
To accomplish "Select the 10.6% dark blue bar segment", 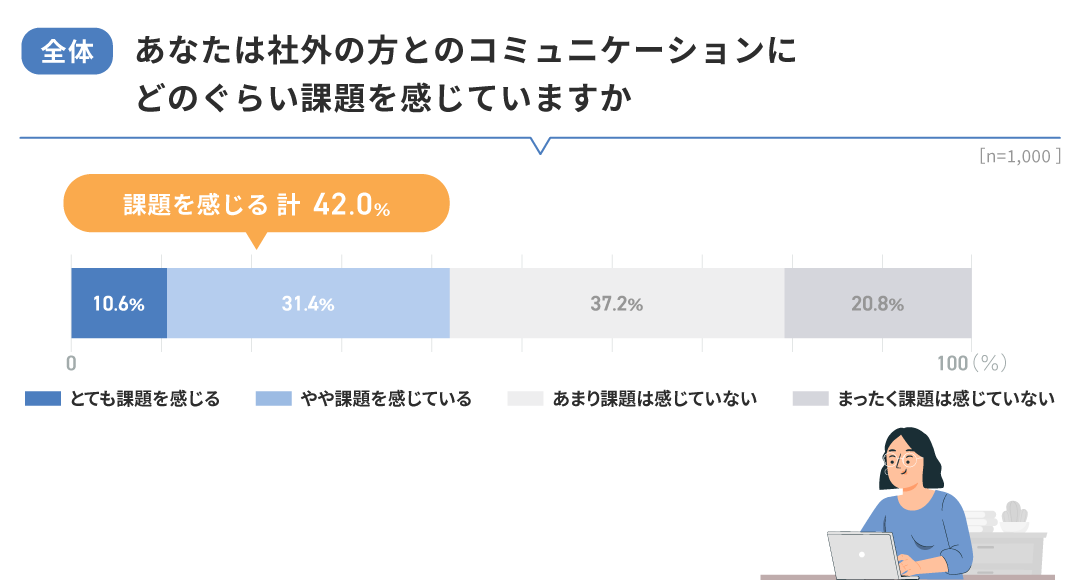I will 119,304.
